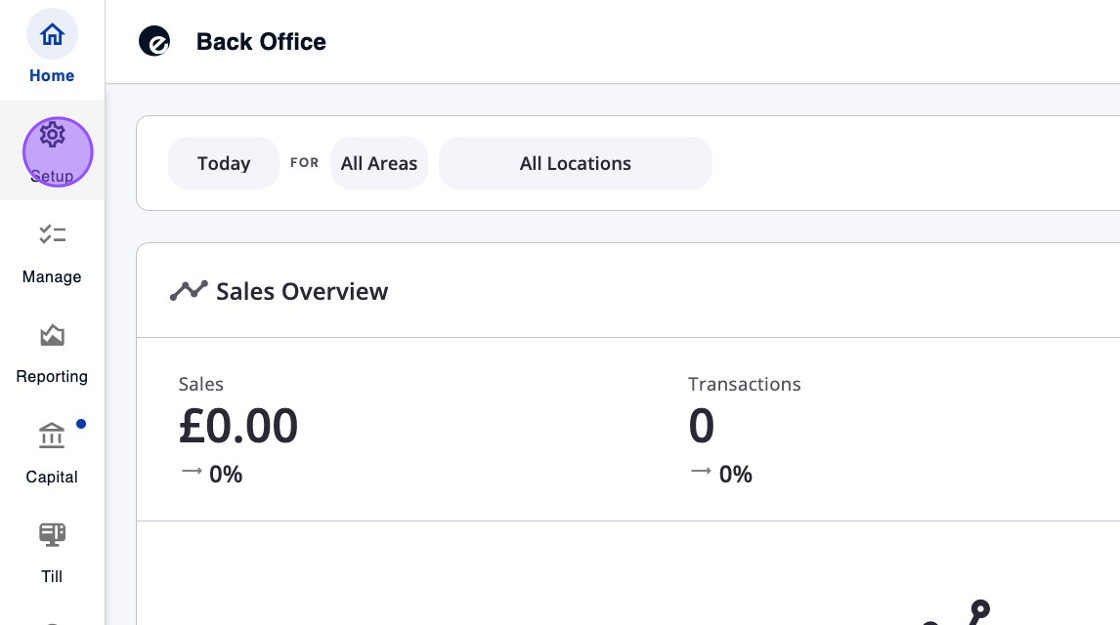Viewport: 1120px width, 625px height.
Task: Click the £0.00 sales figure
Action: coord(238,426)
